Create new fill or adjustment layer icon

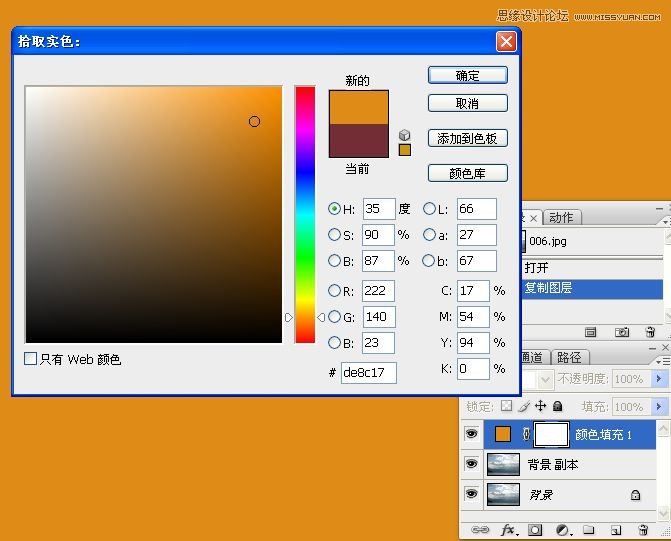563,530
